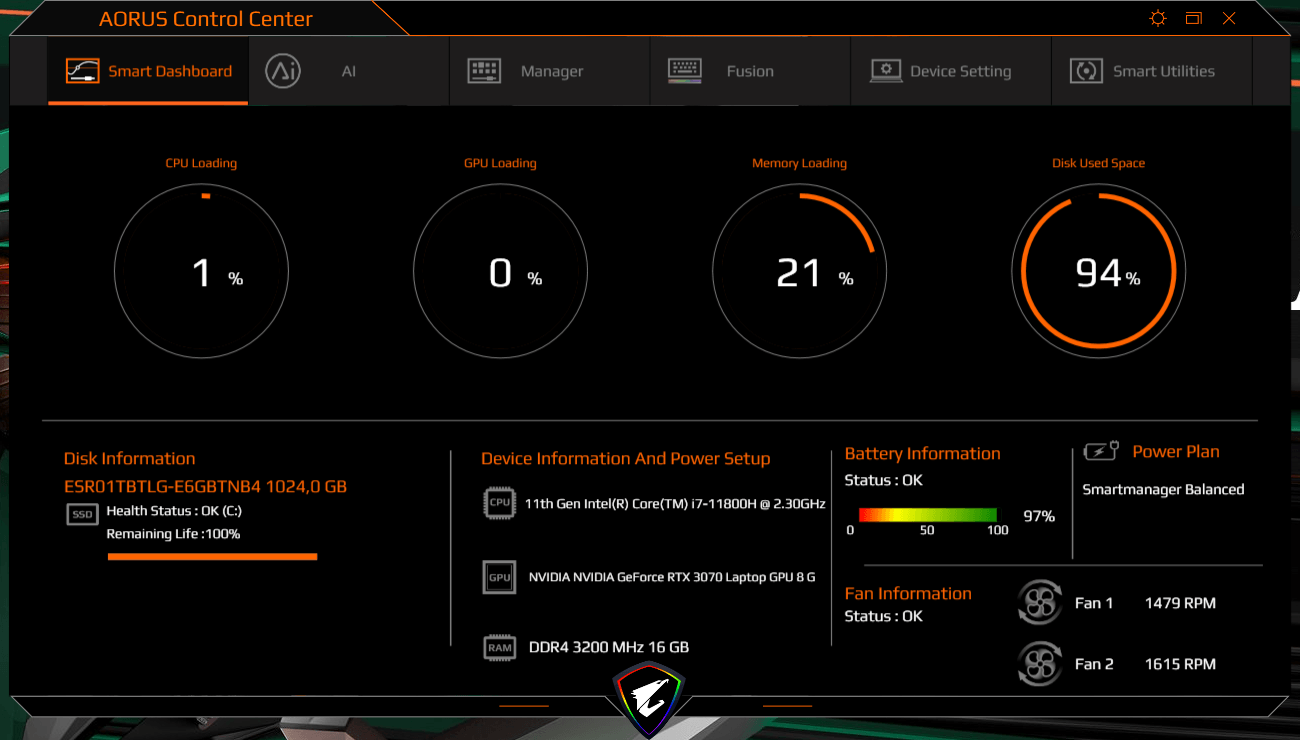Click the Device Information And Power Setup heading

tap(626, 459)
